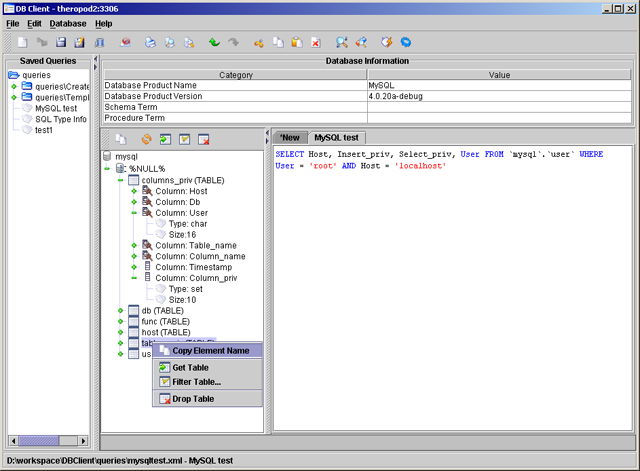
Task: Click the Save floppy disk icon
Action: (61, 42)
